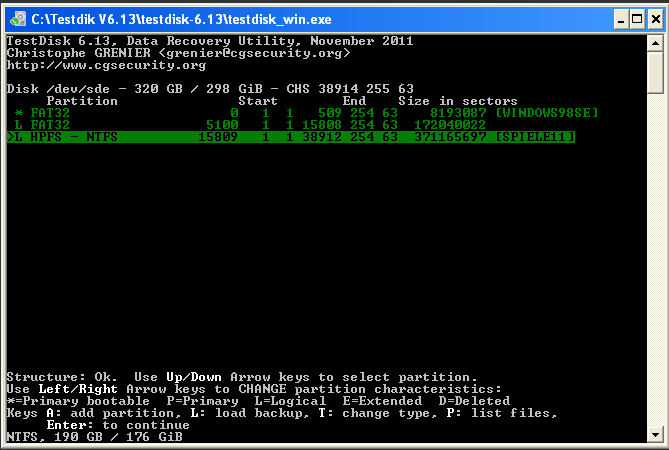Click the window title bar text
The height and width of the screenshot is (450, 669).
coord(181,20)
